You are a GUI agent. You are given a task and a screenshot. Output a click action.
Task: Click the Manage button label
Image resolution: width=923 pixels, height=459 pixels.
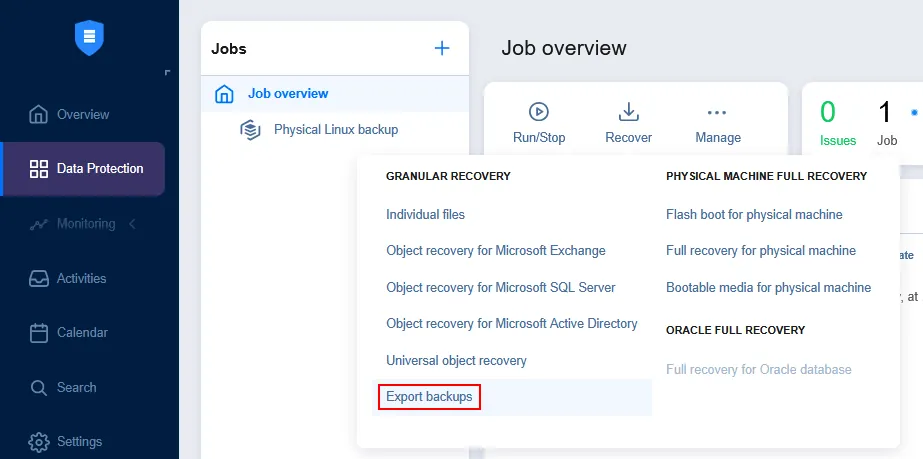point(718,138)
